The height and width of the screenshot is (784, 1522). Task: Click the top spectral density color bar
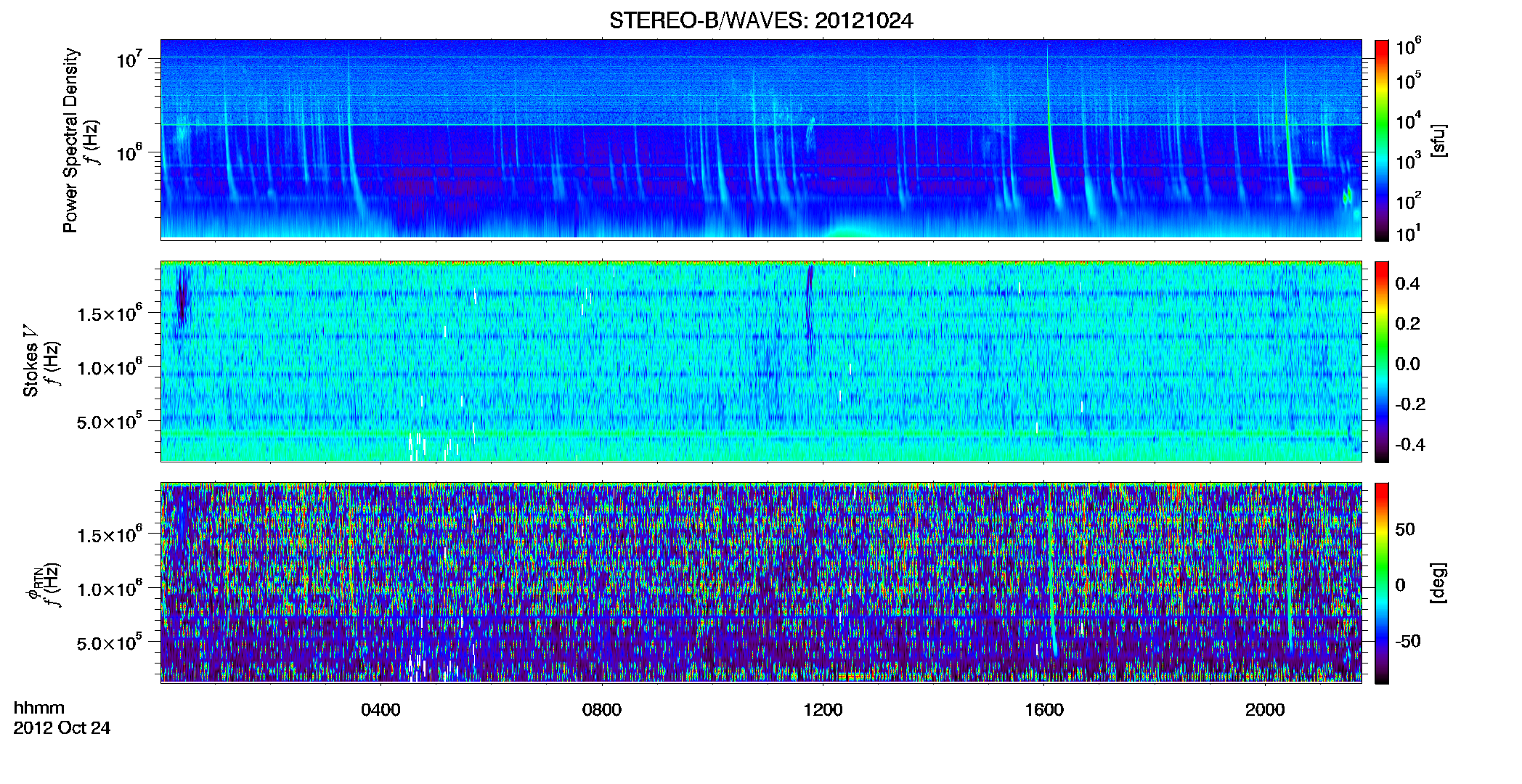(1381, 140)
